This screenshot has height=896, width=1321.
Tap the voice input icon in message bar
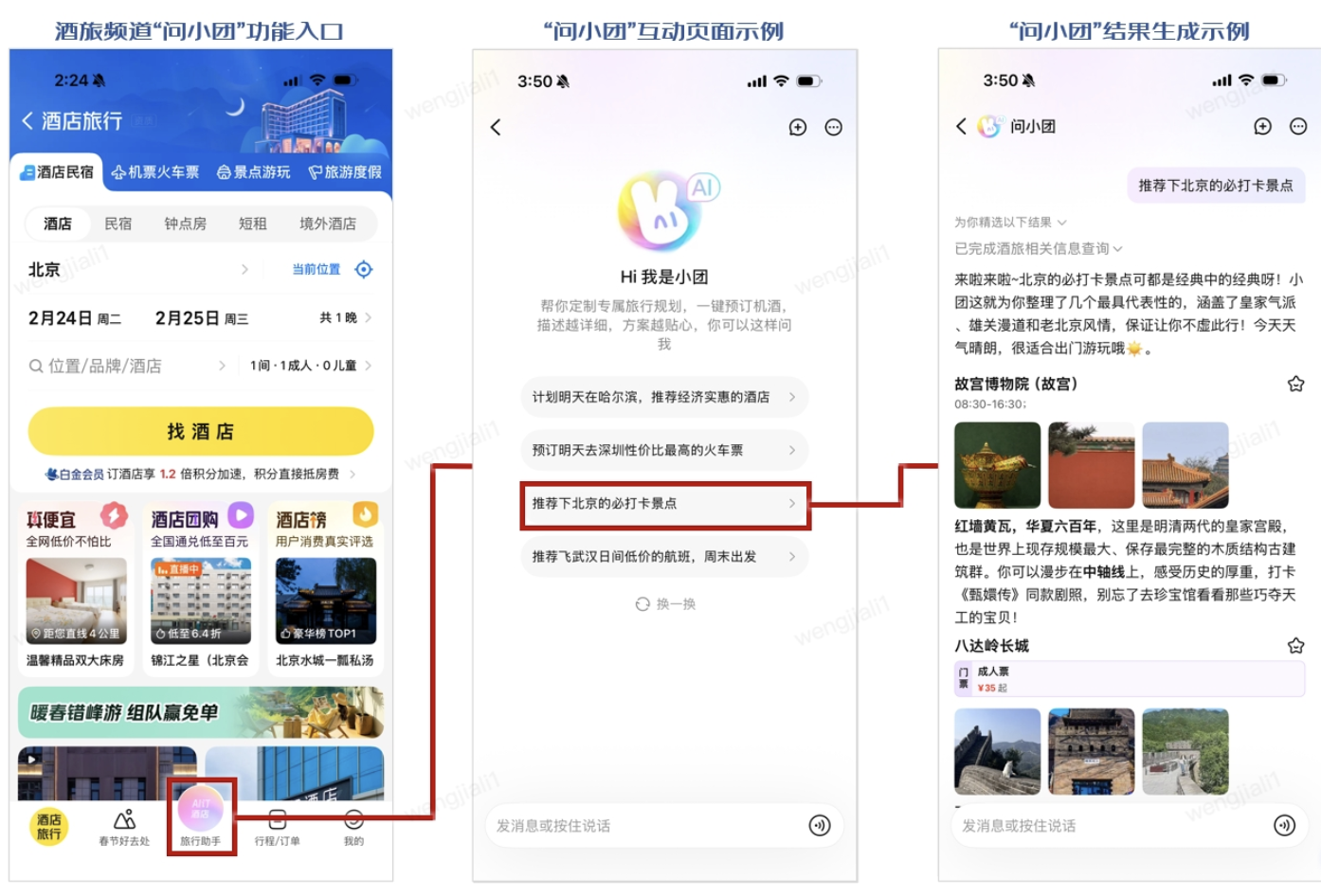tap(821, 825)
